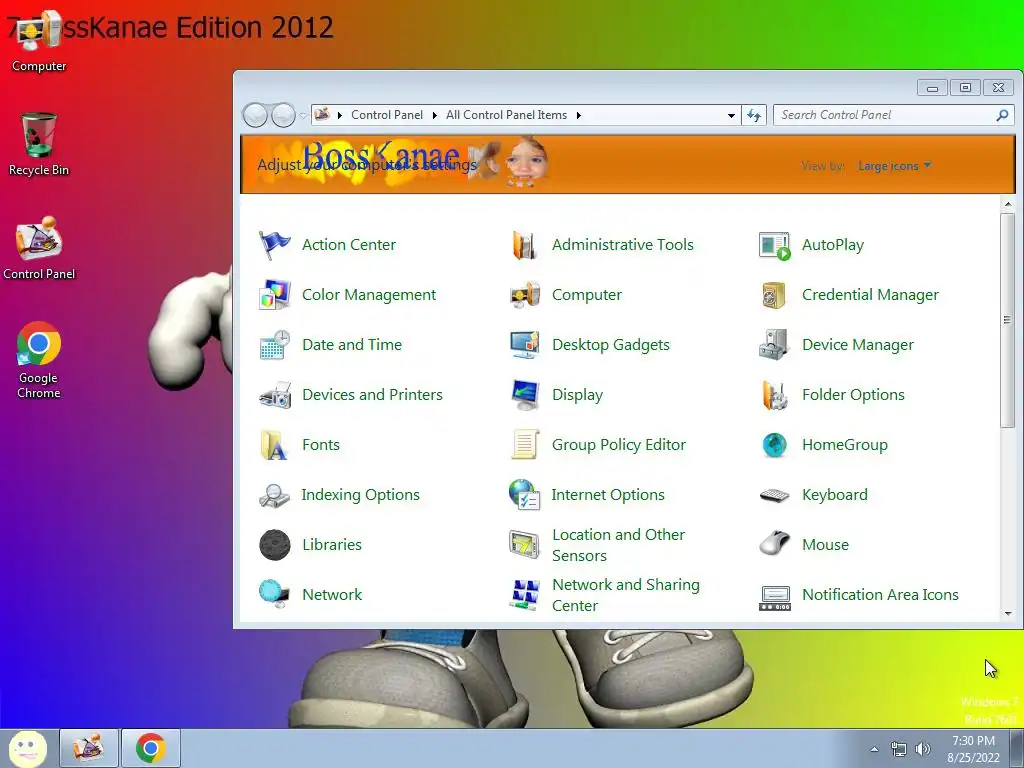Maximize the Control Panel window
The width and height of the screenshot is (1024, 768).
tap(965, 88)
